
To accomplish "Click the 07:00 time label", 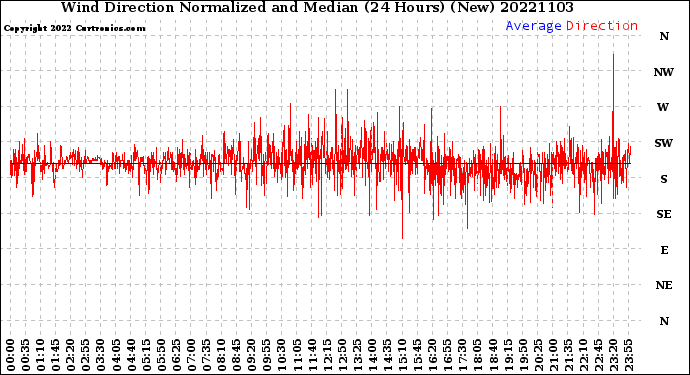I will tap(191, 355).
